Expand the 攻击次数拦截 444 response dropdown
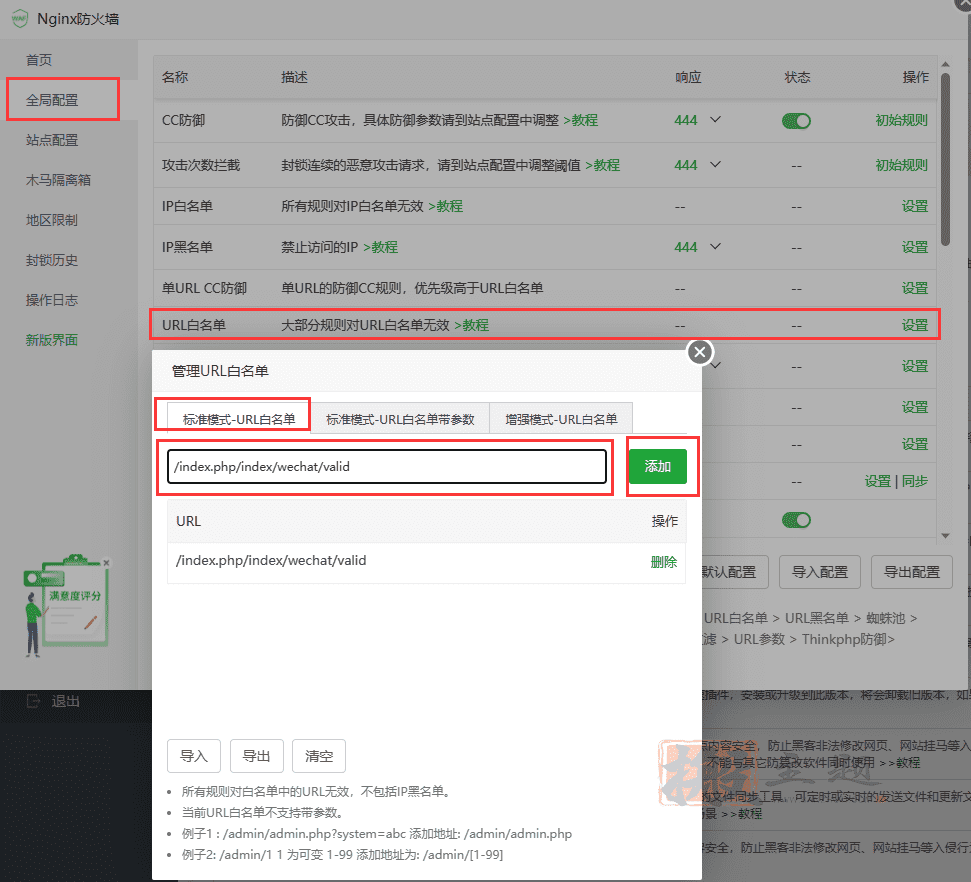The height and width of the screenshot is (882, 971). pos(715,165)
